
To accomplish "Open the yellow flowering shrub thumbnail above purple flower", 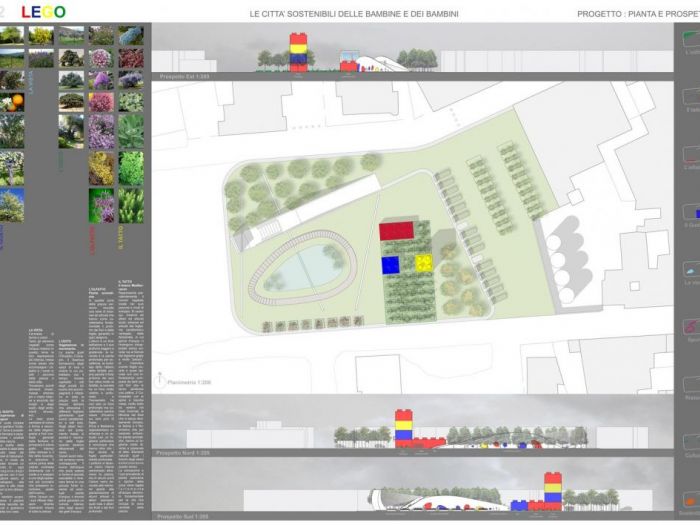I will pyautogui.click(x=101, y=168).
